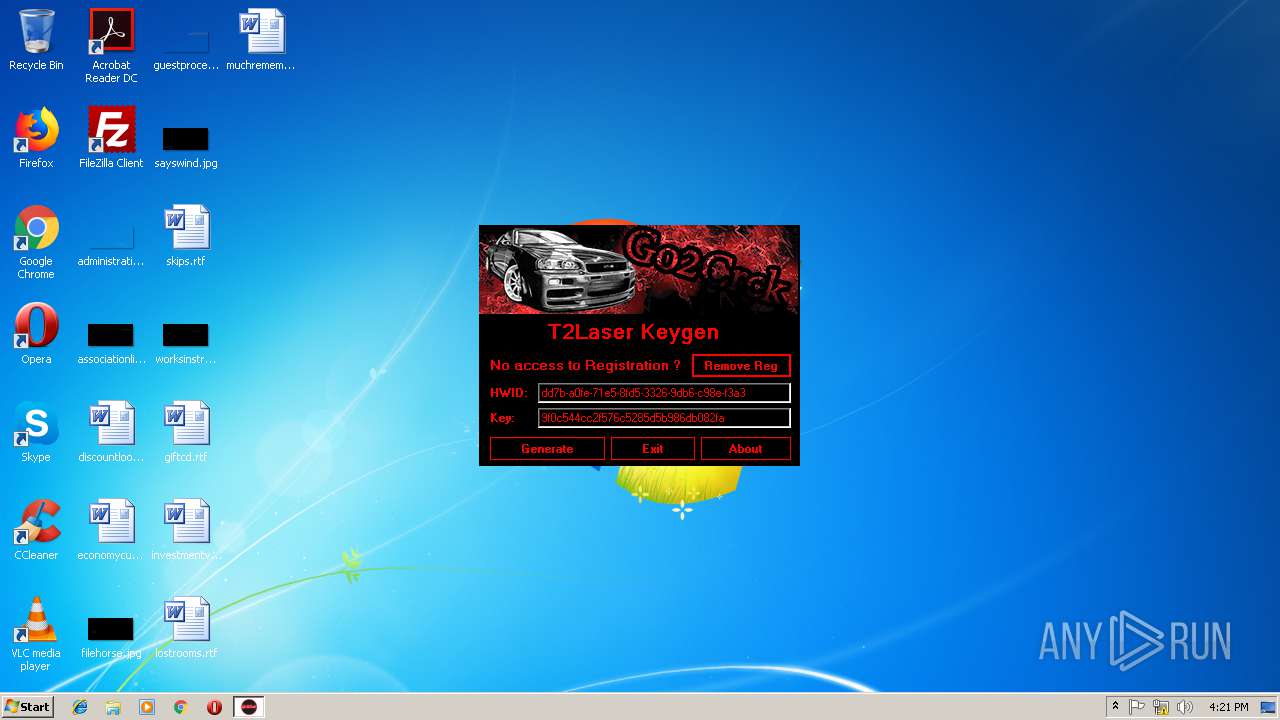Viewport: 1280px width, 720px height.
Task: Open Chrome from the taskbar
Action: [180, 707]
